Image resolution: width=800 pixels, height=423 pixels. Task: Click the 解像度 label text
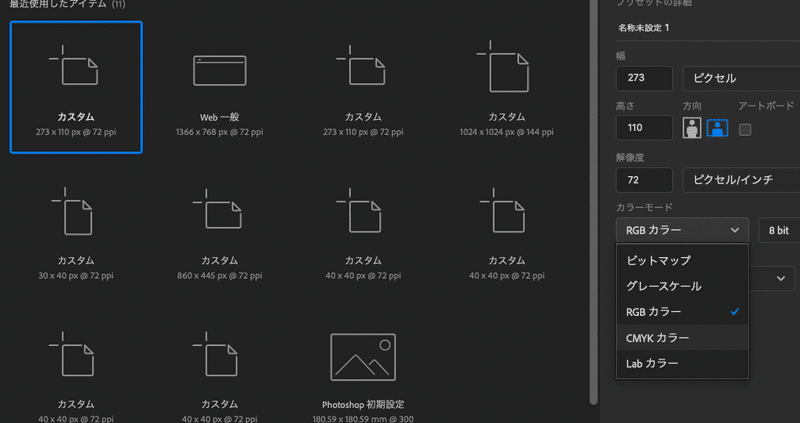point(630,158)
